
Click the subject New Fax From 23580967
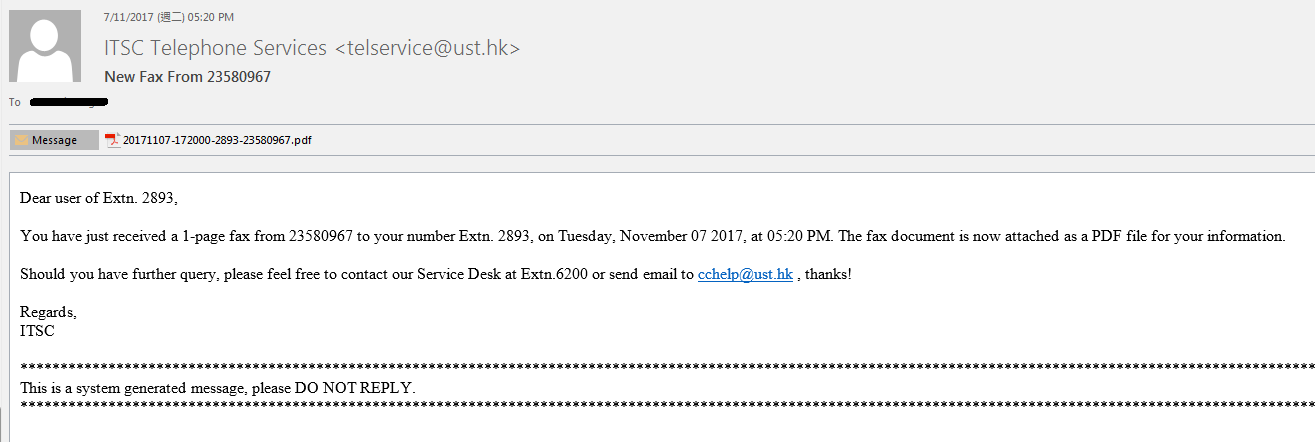click(x=187, y=77)
